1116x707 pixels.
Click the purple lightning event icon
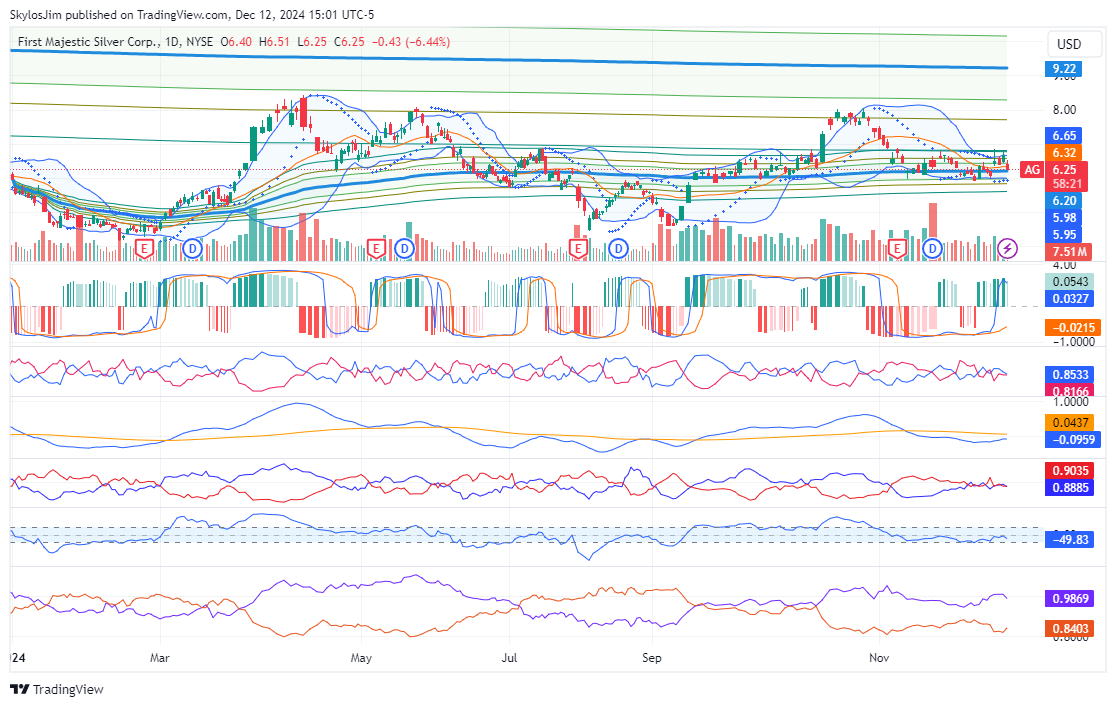(1008, 247)
